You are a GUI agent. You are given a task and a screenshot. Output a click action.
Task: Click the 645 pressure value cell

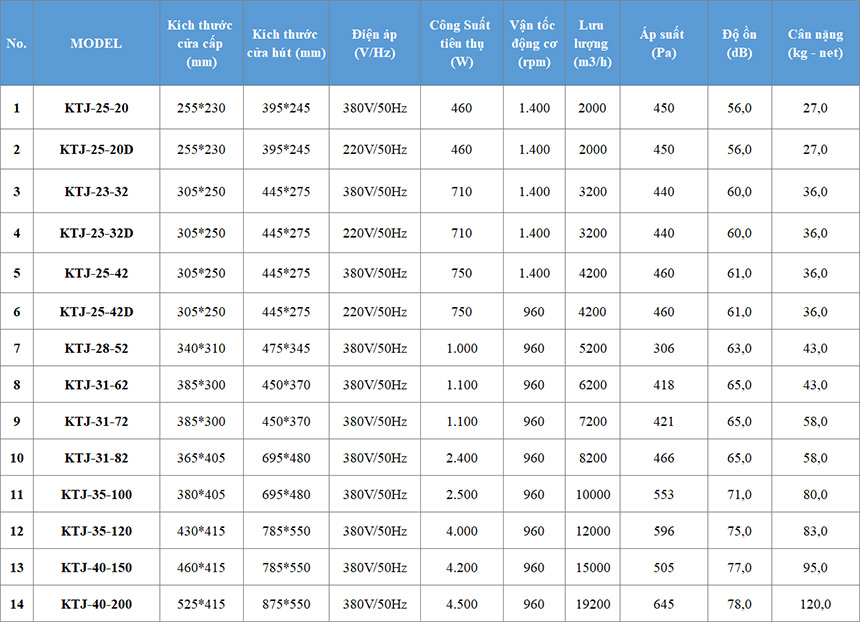[x=663, y=604]
